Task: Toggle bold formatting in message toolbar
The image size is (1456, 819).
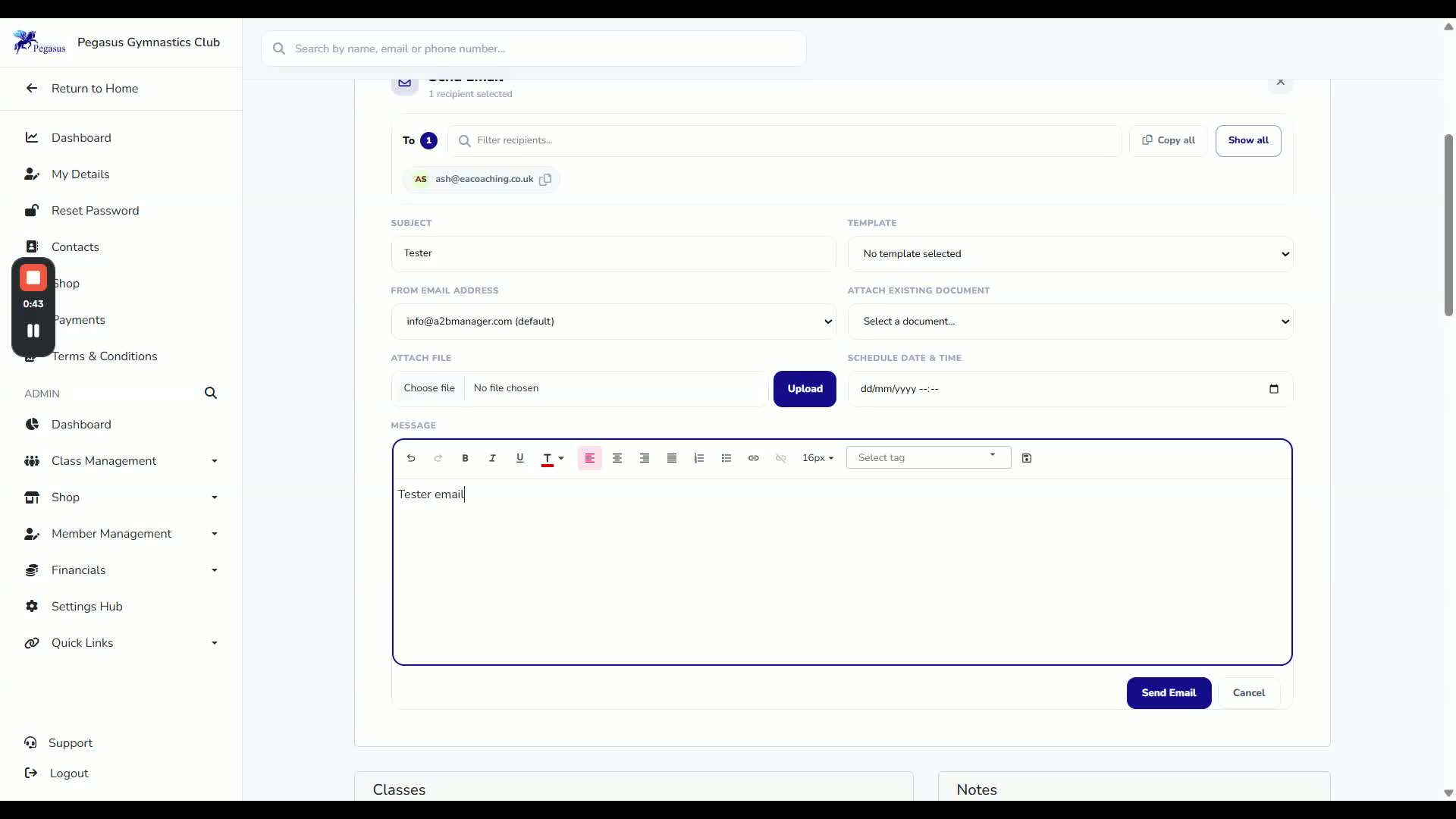Action: (x=465, y=458)
